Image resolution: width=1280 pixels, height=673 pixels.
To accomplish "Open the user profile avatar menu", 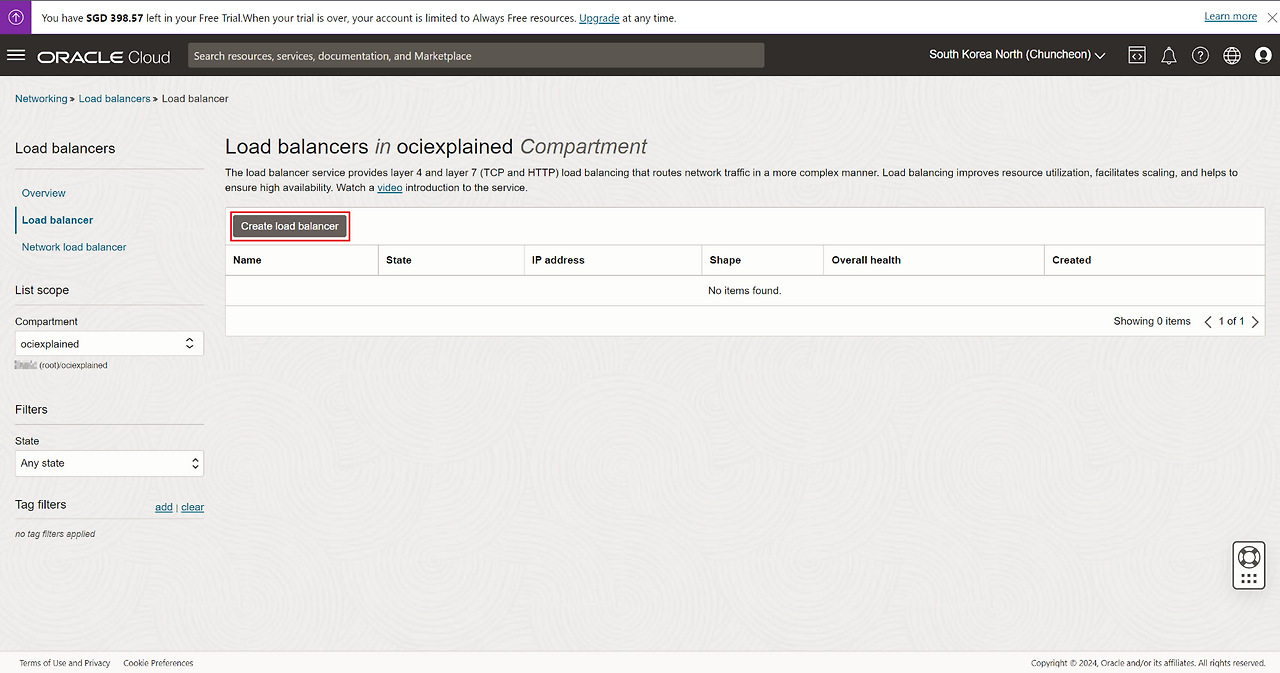I will [x=1263, y=56].
